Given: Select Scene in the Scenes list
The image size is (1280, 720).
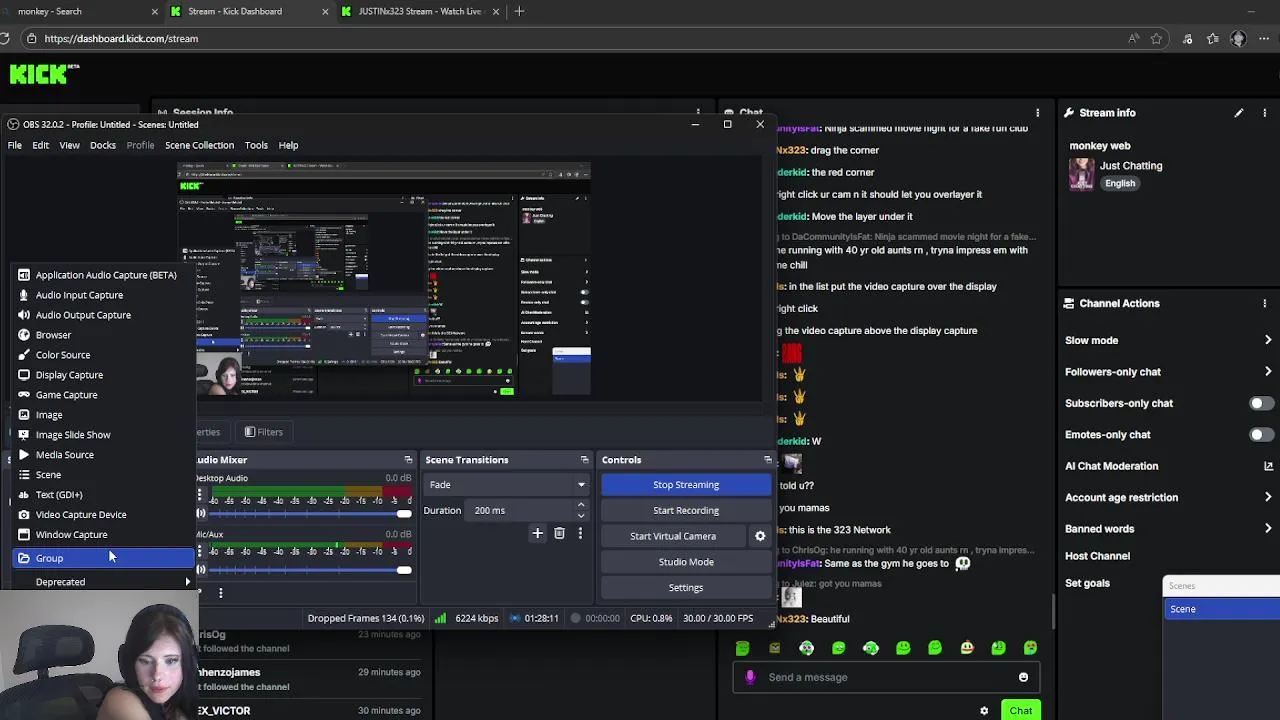Looking at the screenshot, I should click(1221, 609).
